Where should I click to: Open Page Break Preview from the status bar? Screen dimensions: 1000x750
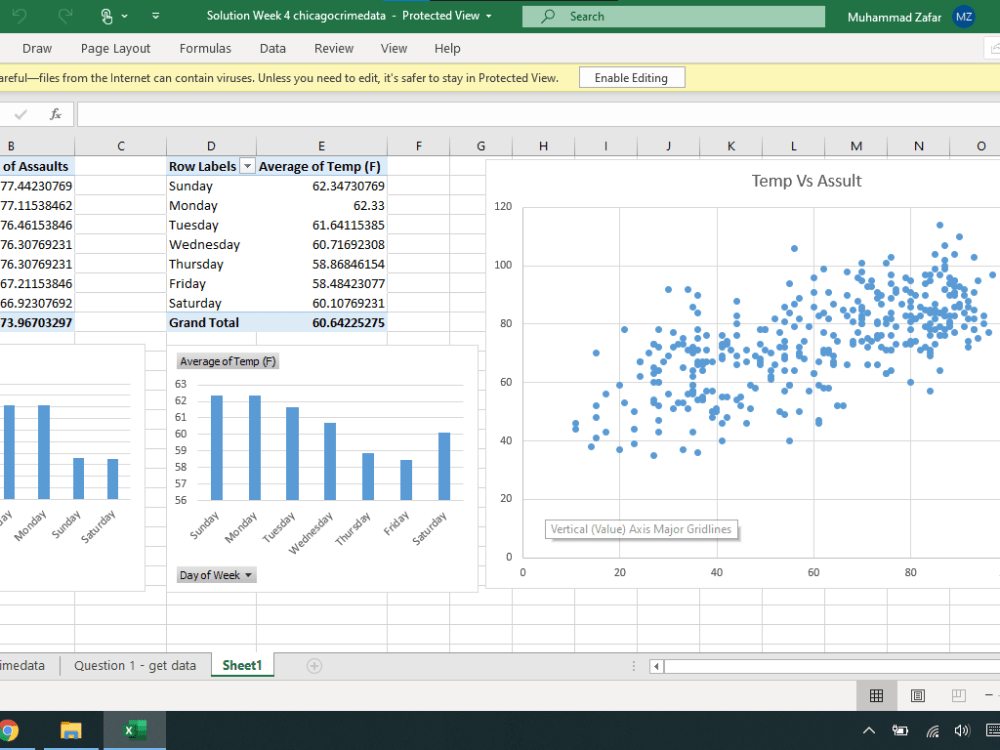957,695
